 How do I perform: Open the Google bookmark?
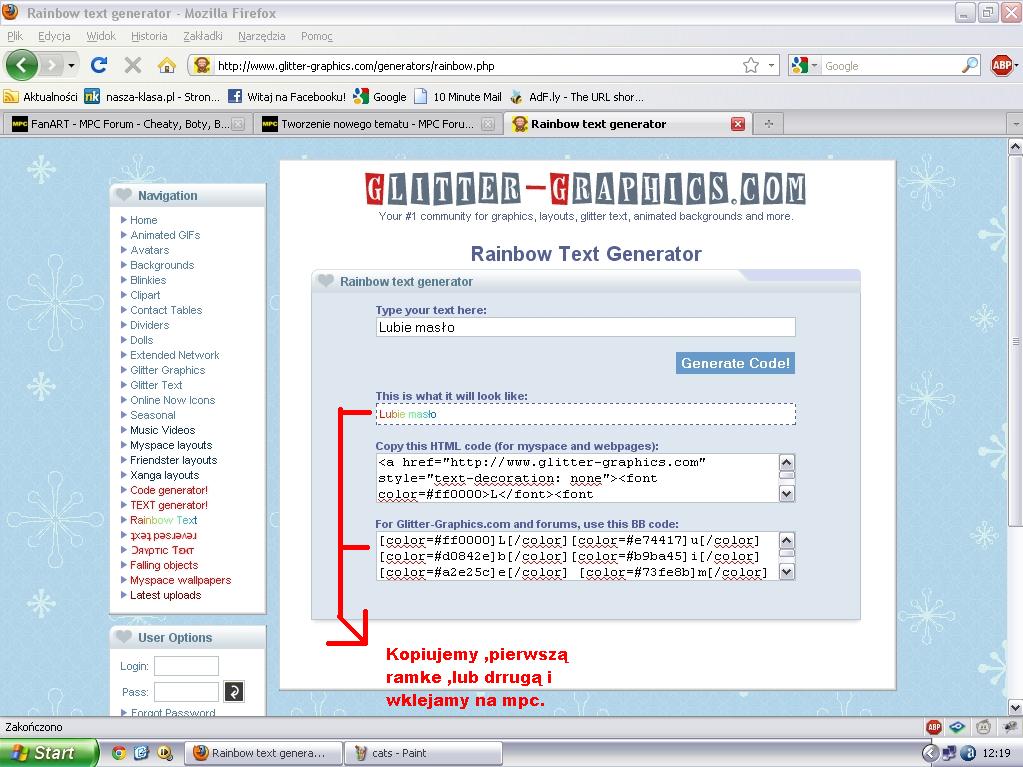pyautogui.click(x=380, y=97)
